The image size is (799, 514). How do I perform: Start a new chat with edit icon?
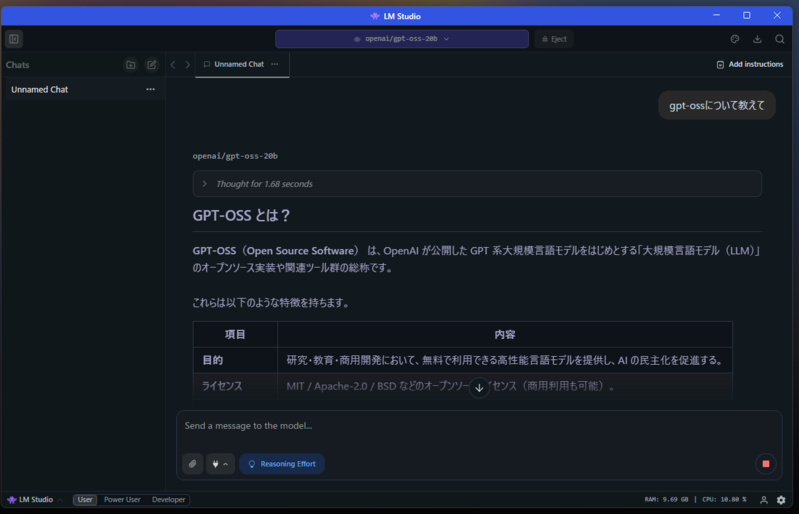pos(151,65)
